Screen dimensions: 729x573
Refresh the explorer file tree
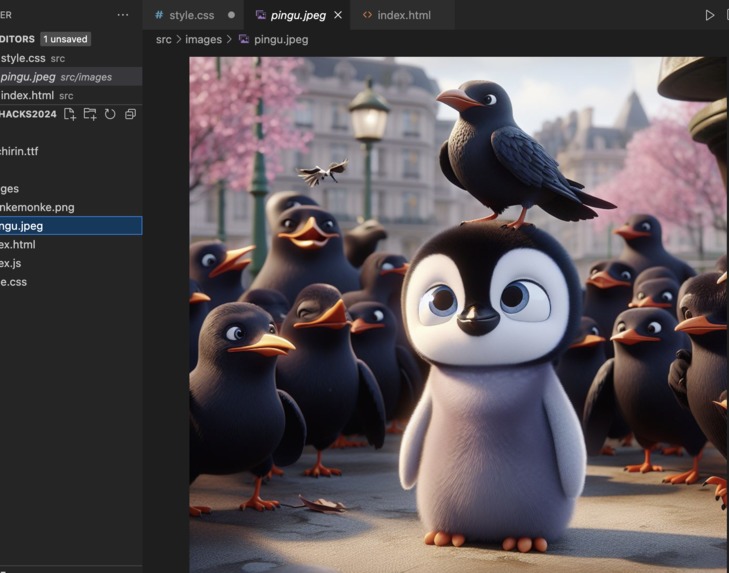click(x=110, y=114)
